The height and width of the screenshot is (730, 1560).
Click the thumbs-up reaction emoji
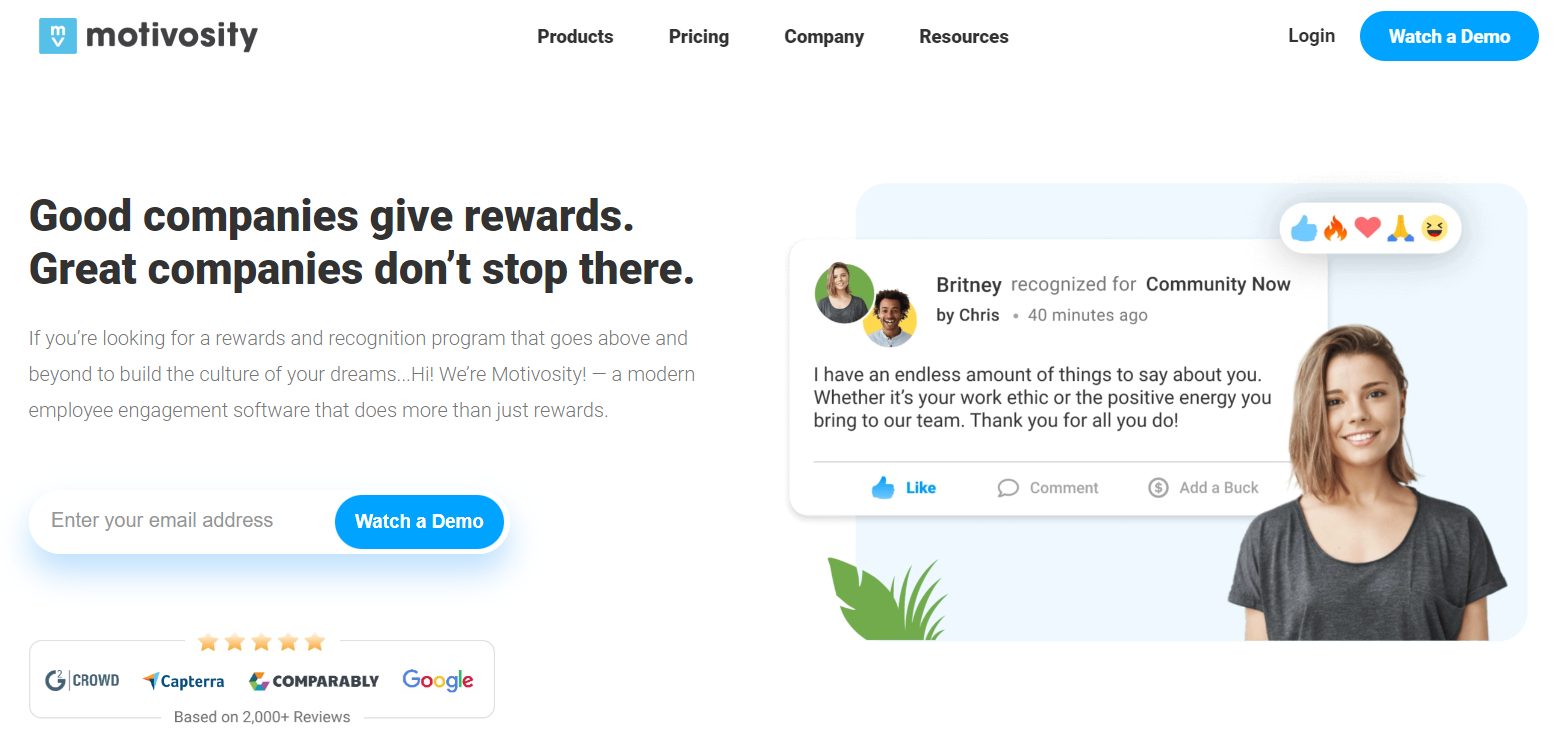point(1304,229)
